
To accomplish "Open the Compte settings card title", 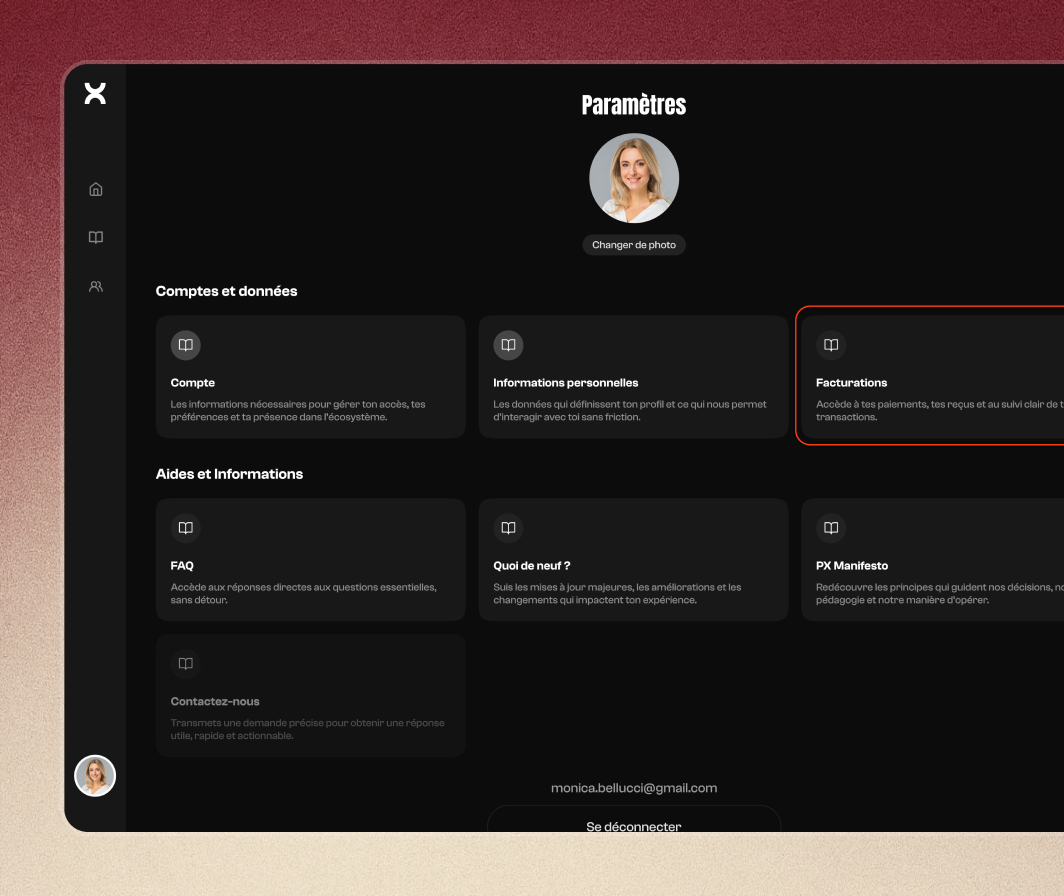I will click(193, 383).
